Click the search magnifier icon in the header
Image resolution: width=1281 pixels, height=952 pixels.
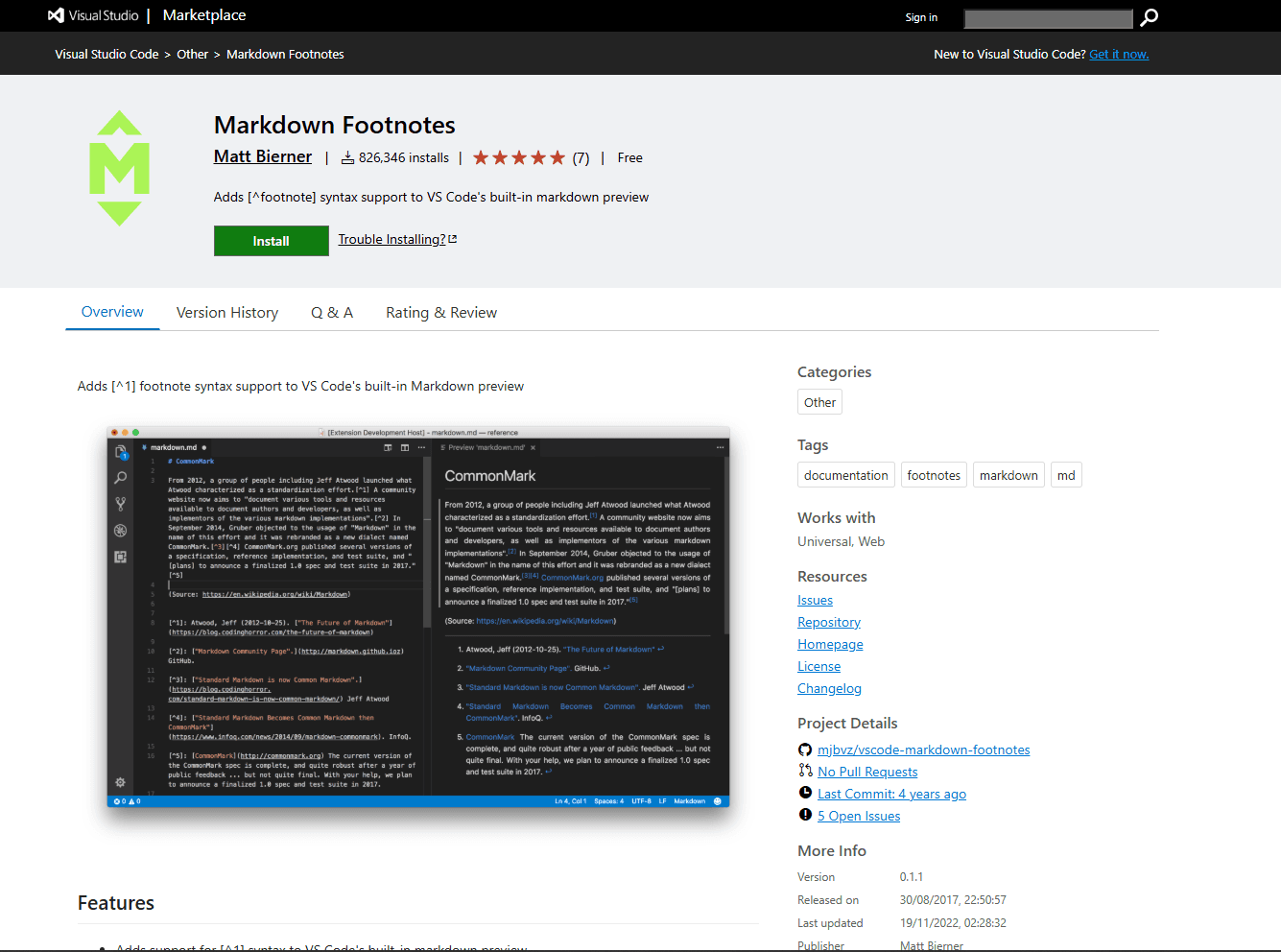tap(1149, 17)
